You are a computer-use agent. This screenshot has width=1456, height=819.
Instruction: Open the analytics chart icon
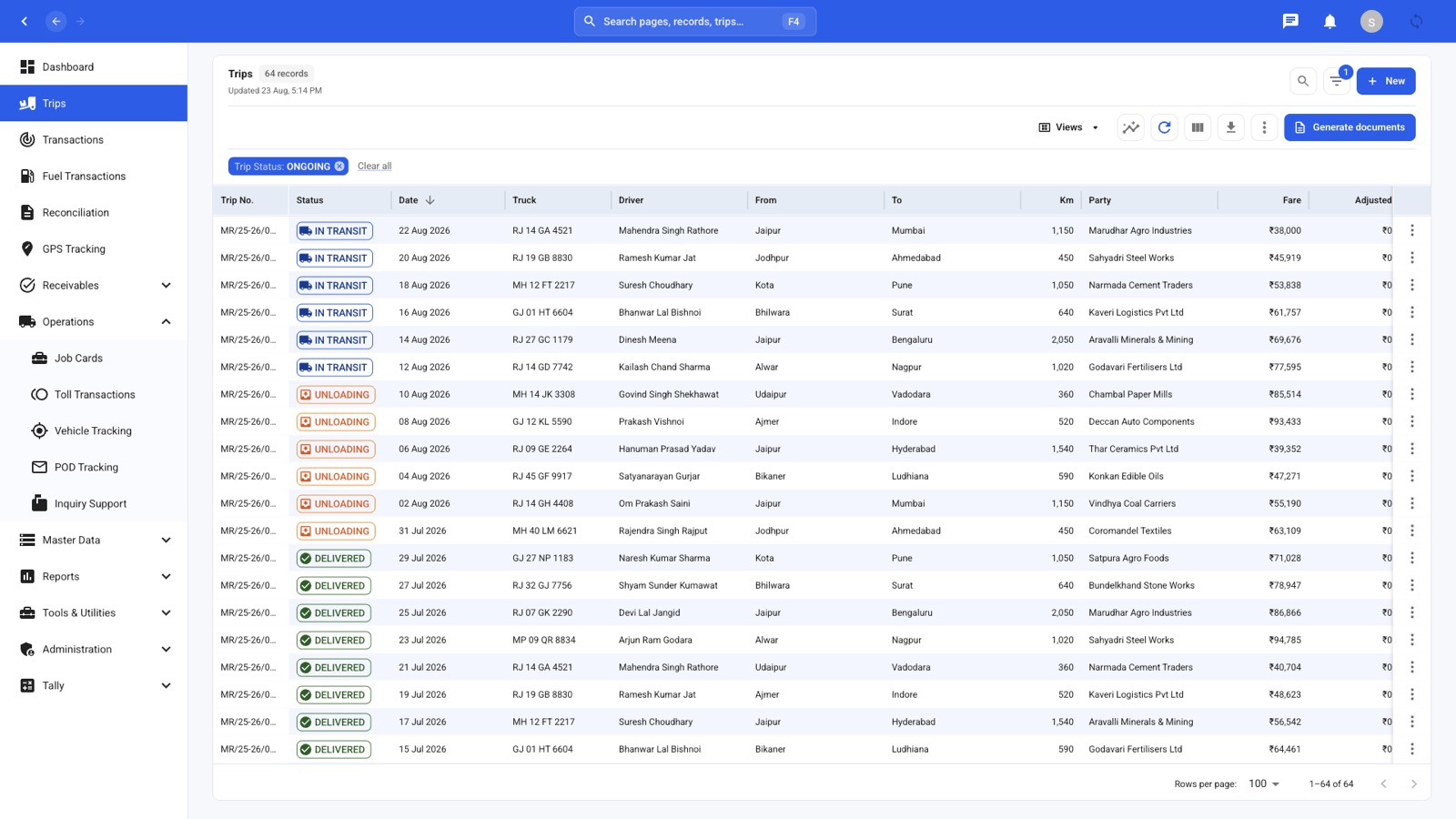coord(1131,127)
